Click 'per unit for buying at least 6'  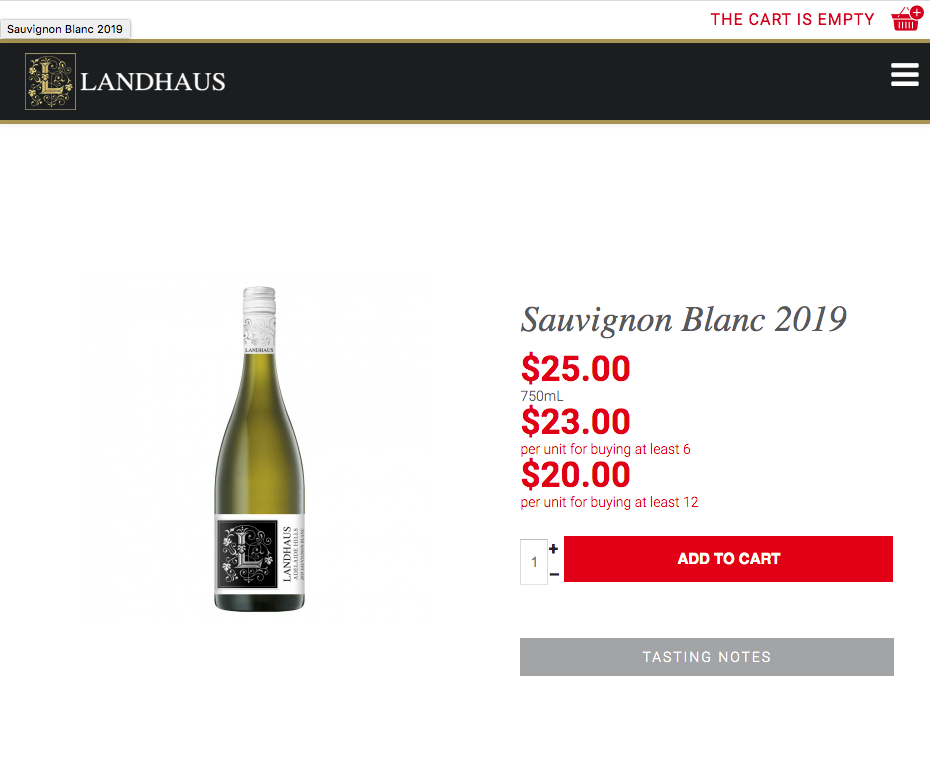(606, 449)
